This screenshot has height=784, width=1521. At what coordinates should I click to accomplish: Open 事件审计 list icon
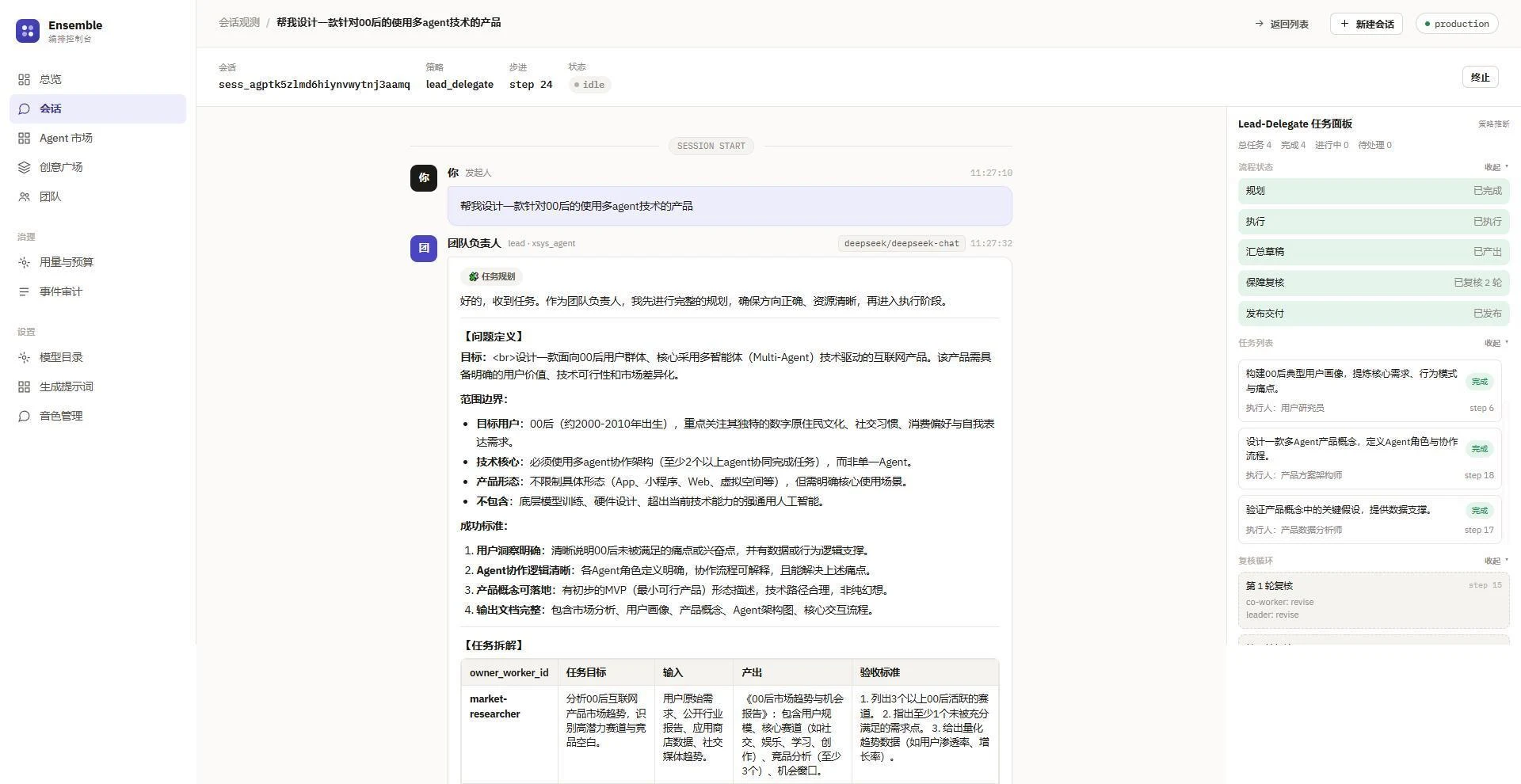pos(24,291)
